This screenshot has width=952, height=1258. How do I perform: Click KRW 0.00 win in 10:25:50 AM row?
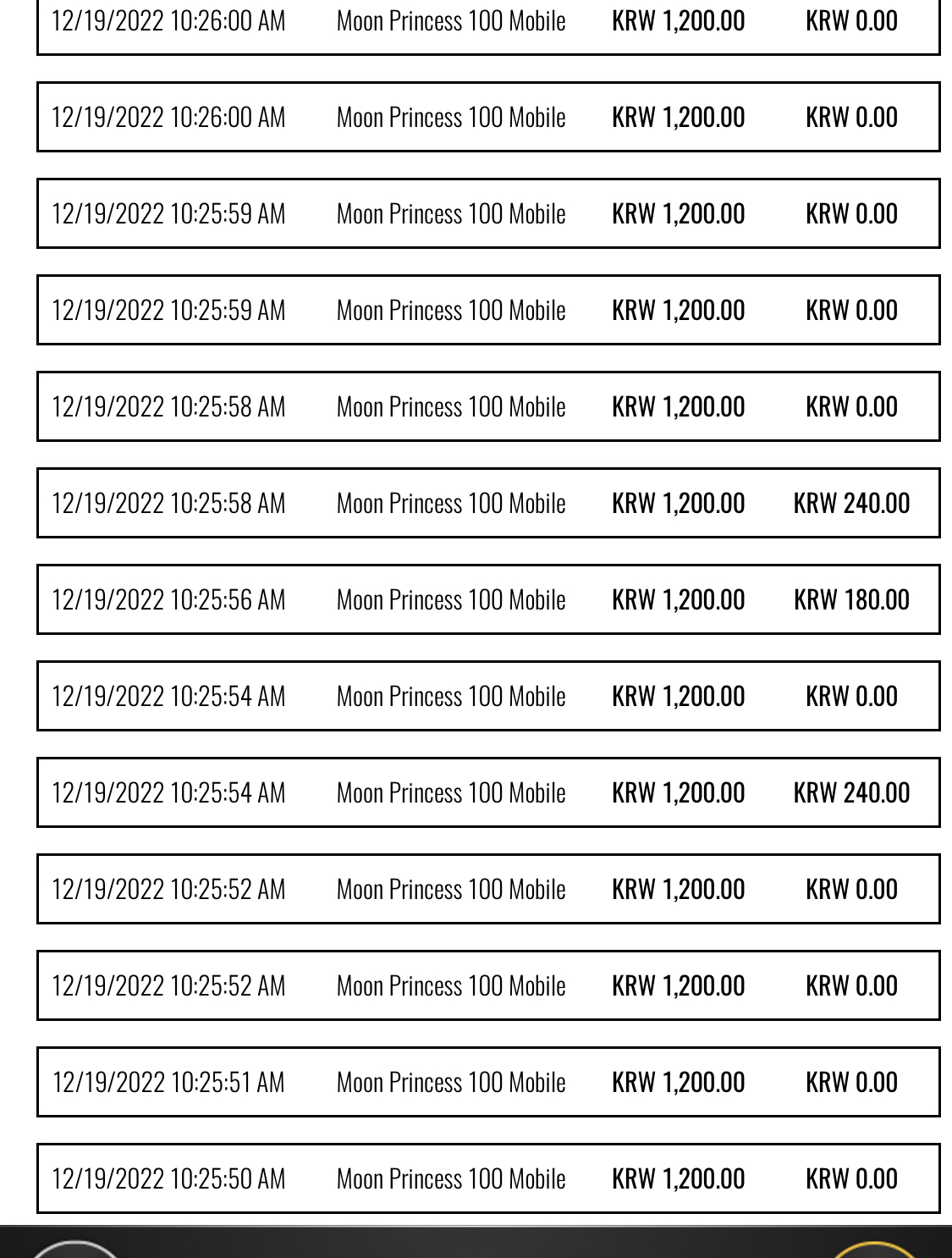click(851, 1178)
